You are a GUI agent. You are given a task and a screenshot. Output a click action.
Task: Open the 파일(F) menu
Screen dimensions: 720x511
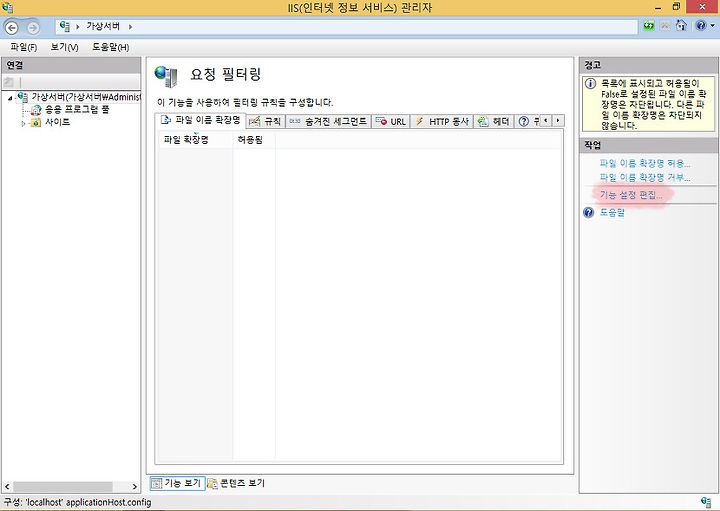pos(23,47)
